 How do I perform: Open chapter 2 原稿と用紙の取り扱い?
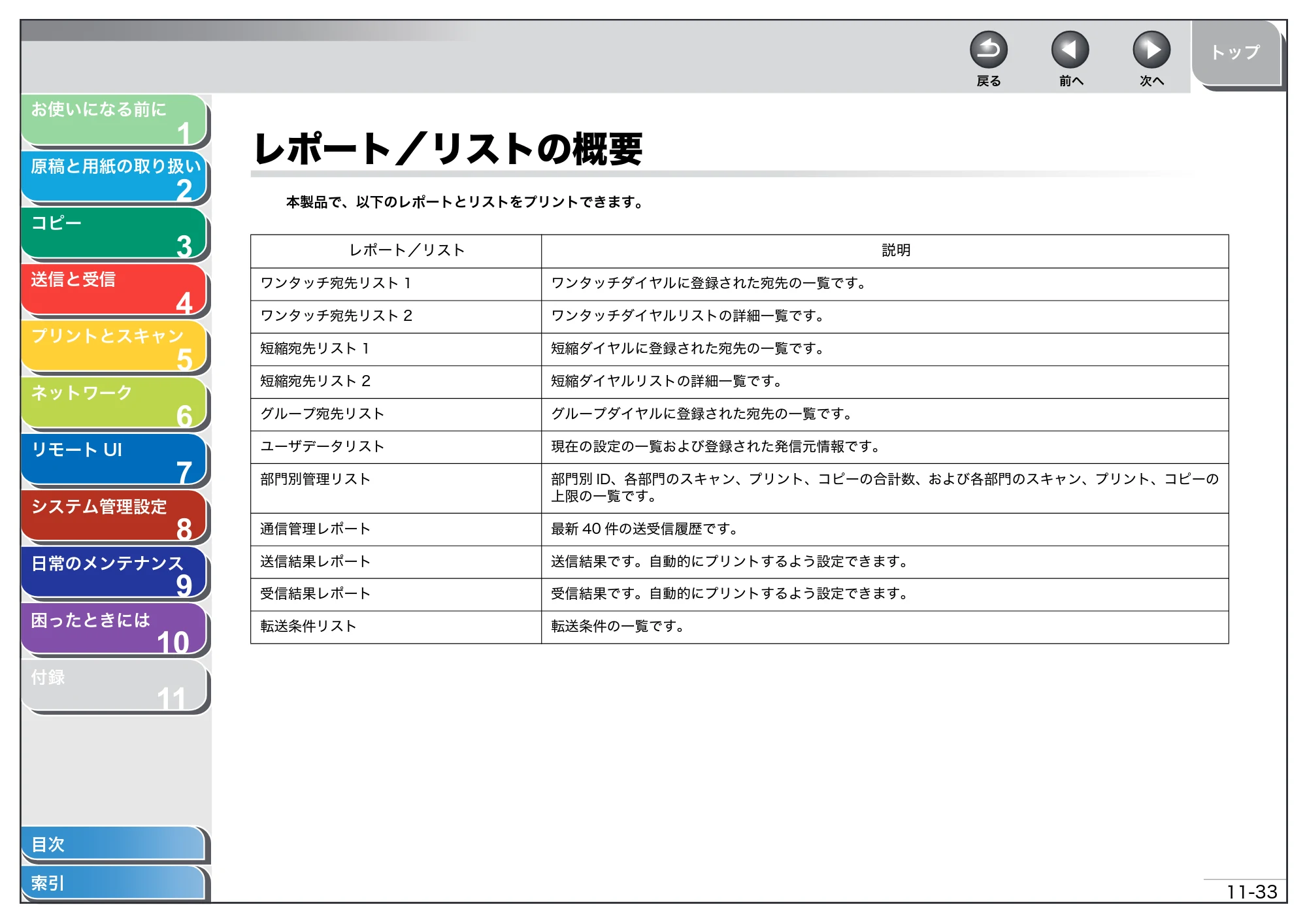point(115,176)
